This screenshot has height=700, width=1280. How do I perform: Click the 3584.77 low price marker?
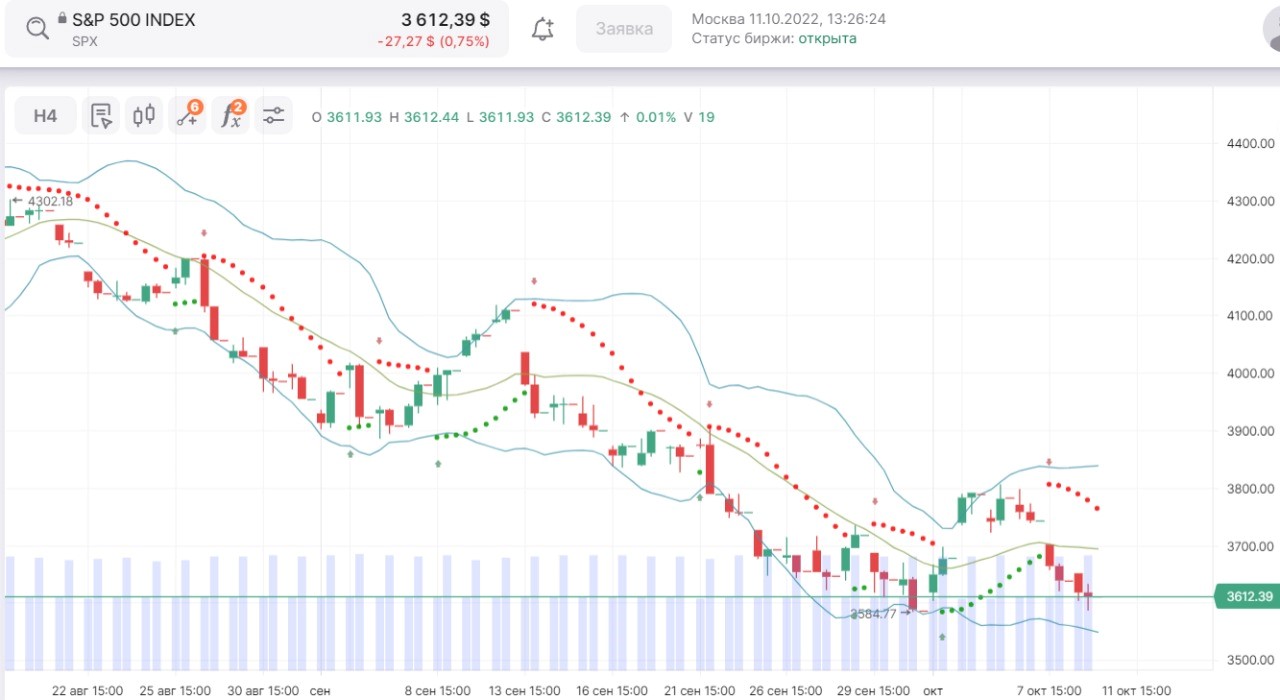click(872, 614)
